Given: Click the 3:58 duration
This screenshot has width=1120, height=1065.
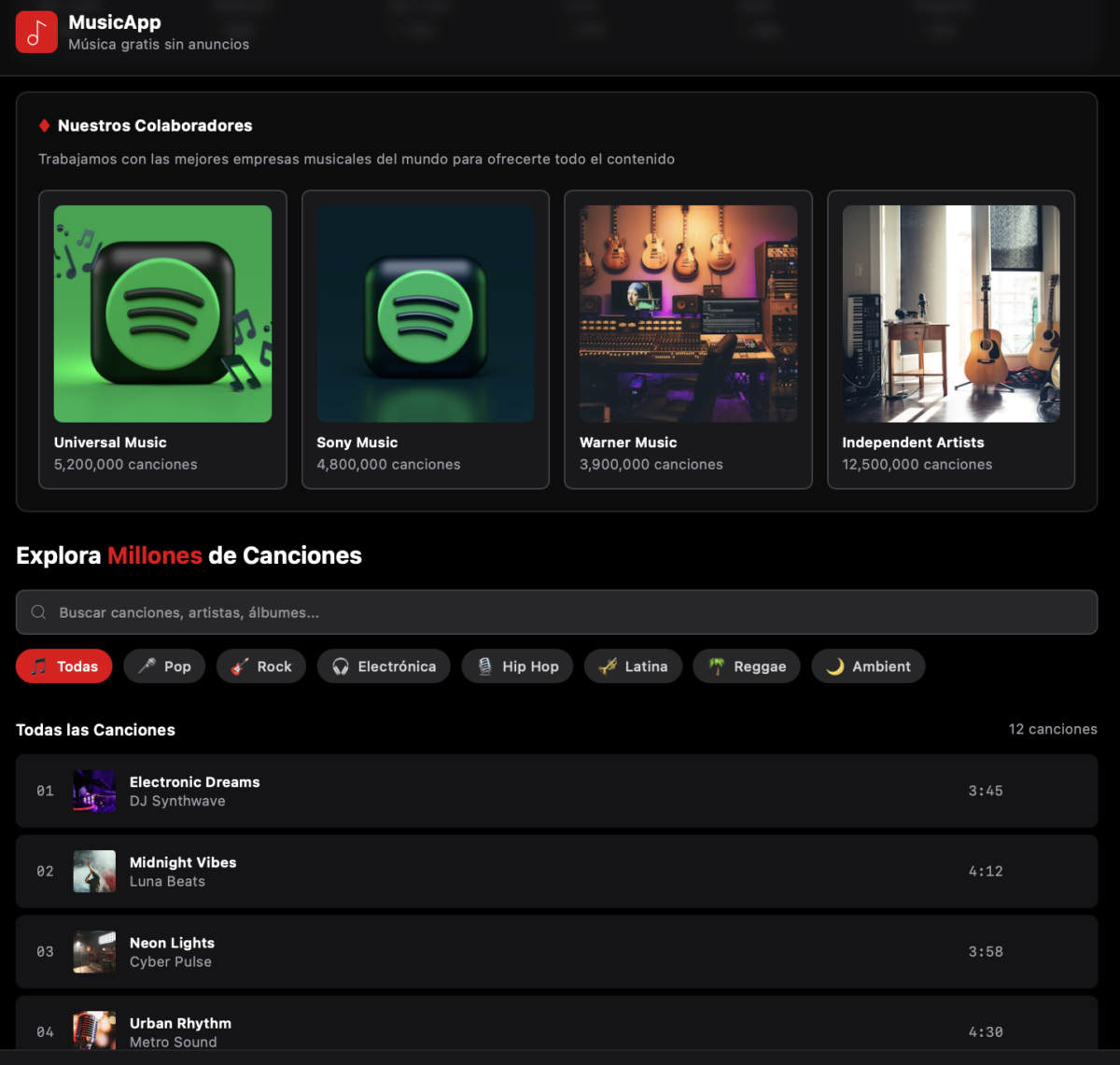Looking at the screenshot, I should (x=986, y=951).
